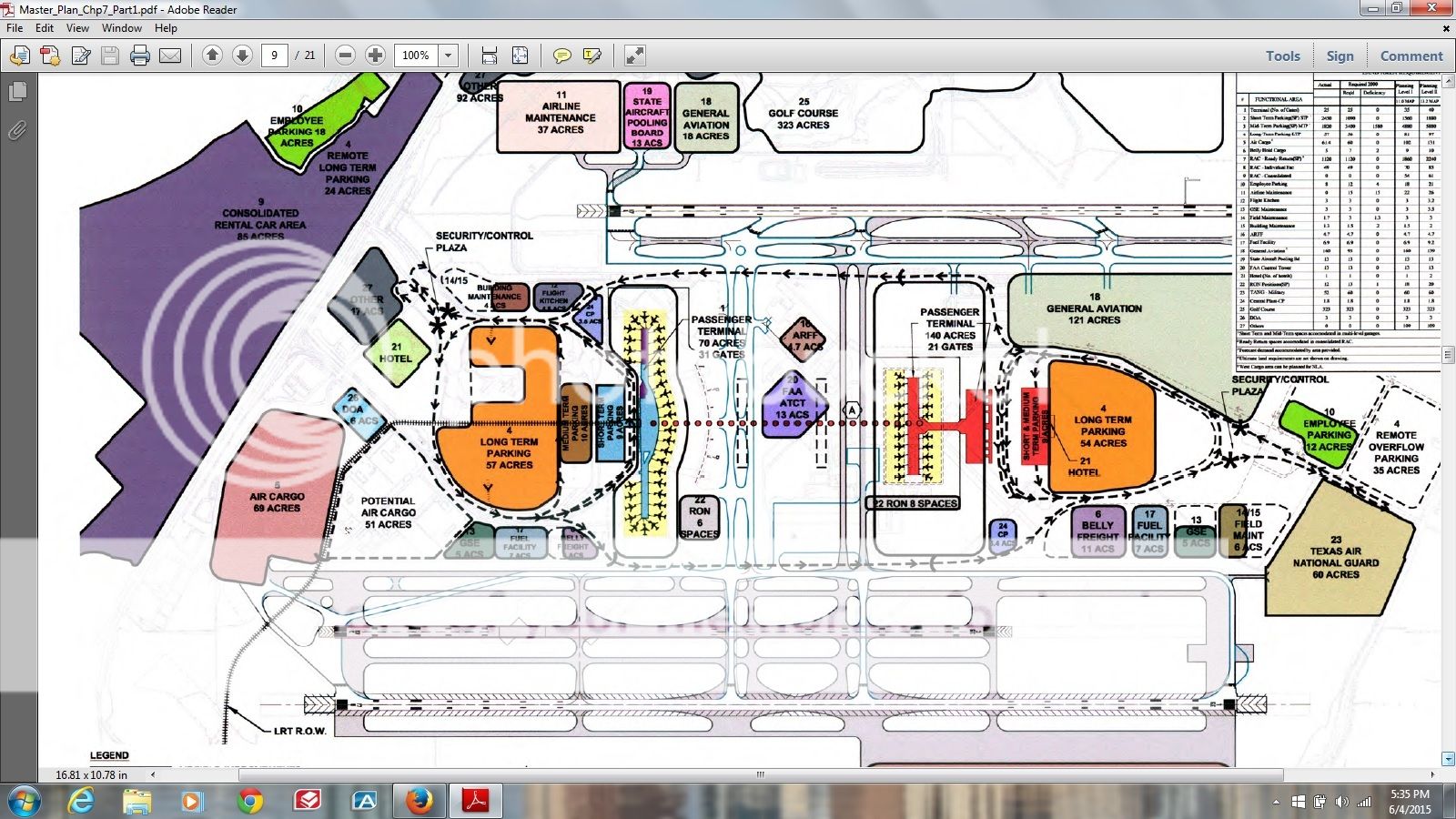Click the page number input field

274,56
